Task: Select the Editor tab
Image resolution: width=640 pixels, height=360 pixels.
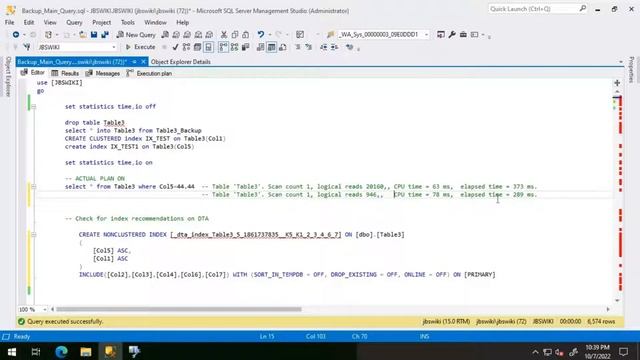Action: 33,73
